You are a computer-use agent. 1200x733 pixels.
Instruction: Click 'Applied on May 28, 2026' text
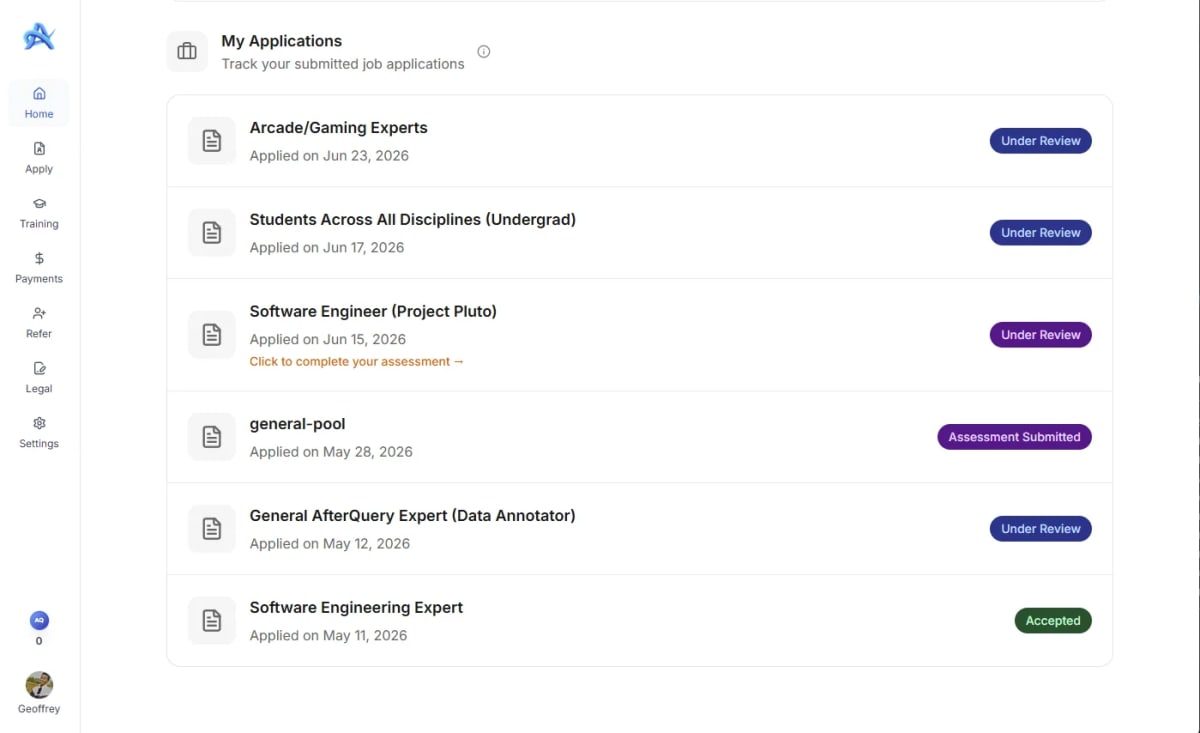331,452
